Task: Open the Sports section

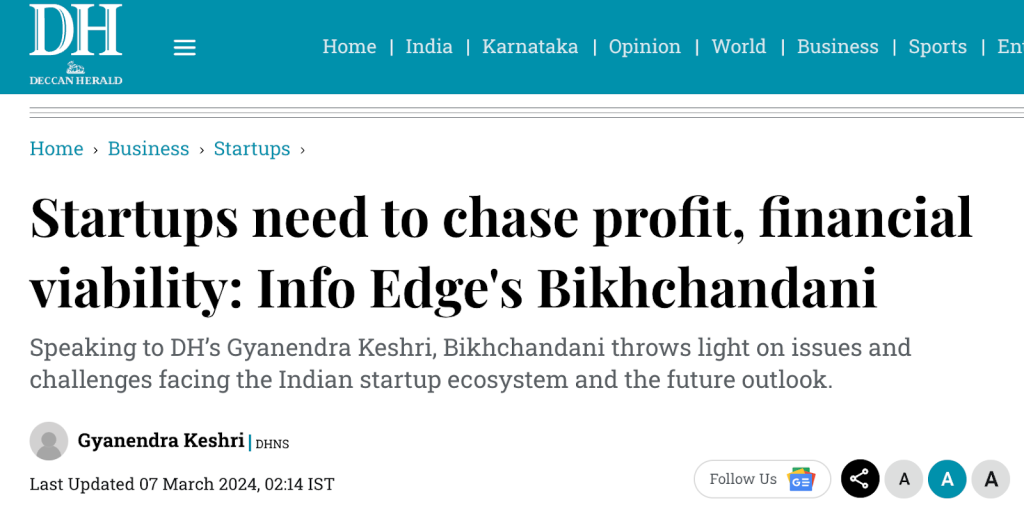Action: pos(937,47)
